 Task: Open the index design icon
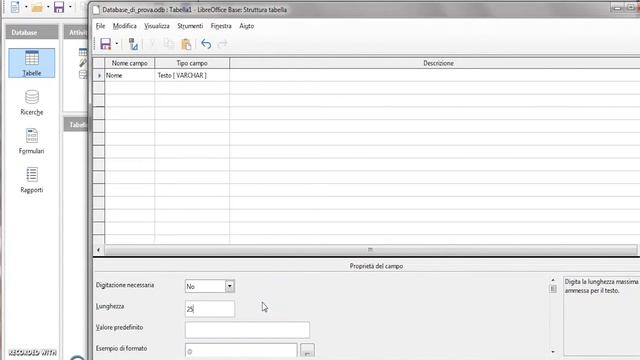click(x=133, y=44)
